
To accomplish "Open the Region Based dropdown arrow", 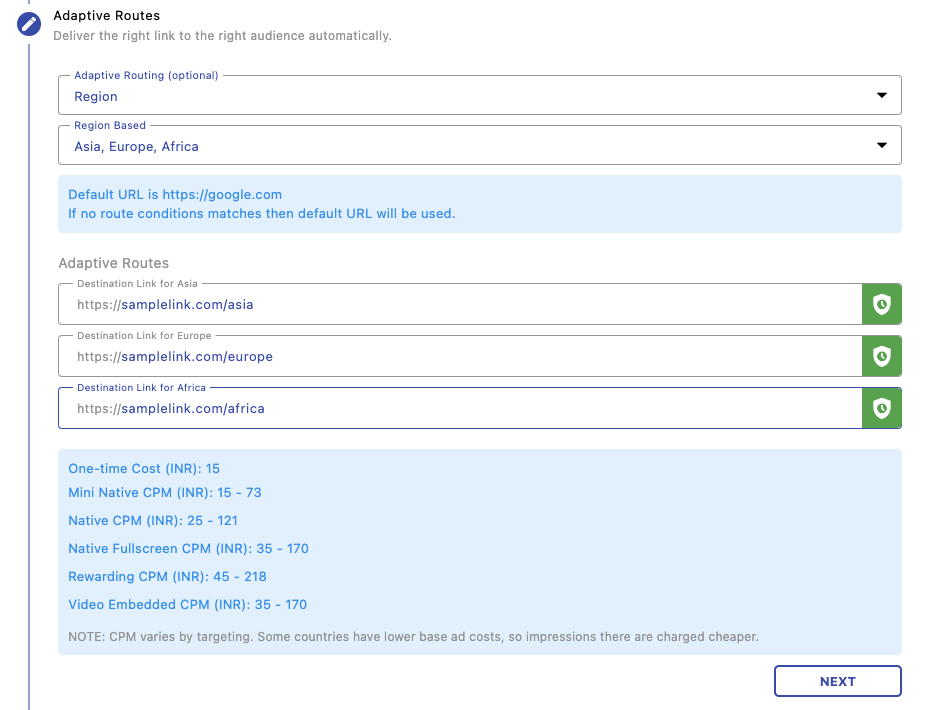I will point(881,146).
